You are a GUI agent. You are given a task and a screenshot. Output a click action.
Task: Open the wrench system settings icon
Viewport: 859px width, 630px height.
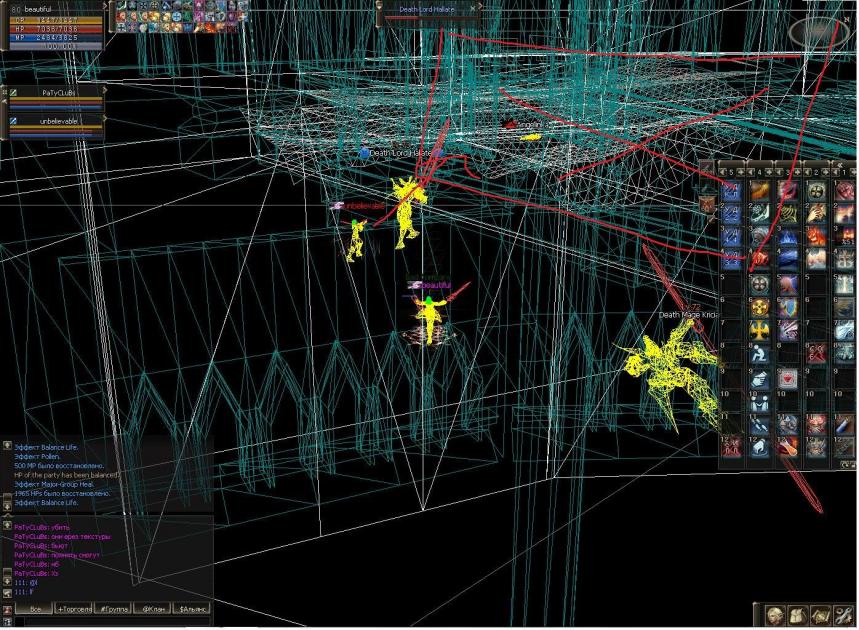(x=843, y=615)
